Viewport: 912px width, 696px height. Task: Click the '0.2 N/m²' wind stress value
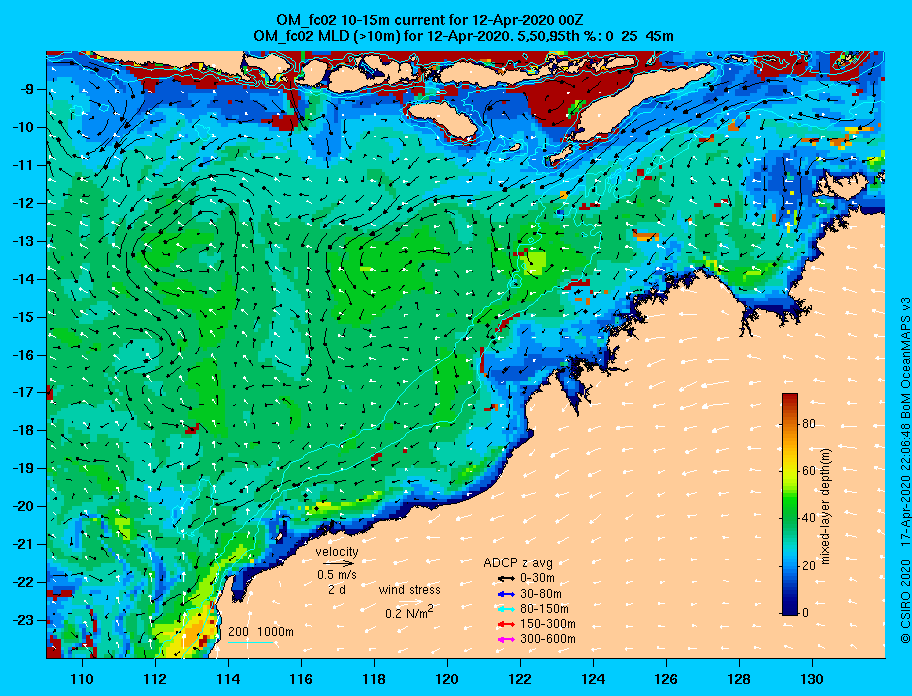[409, 612]
